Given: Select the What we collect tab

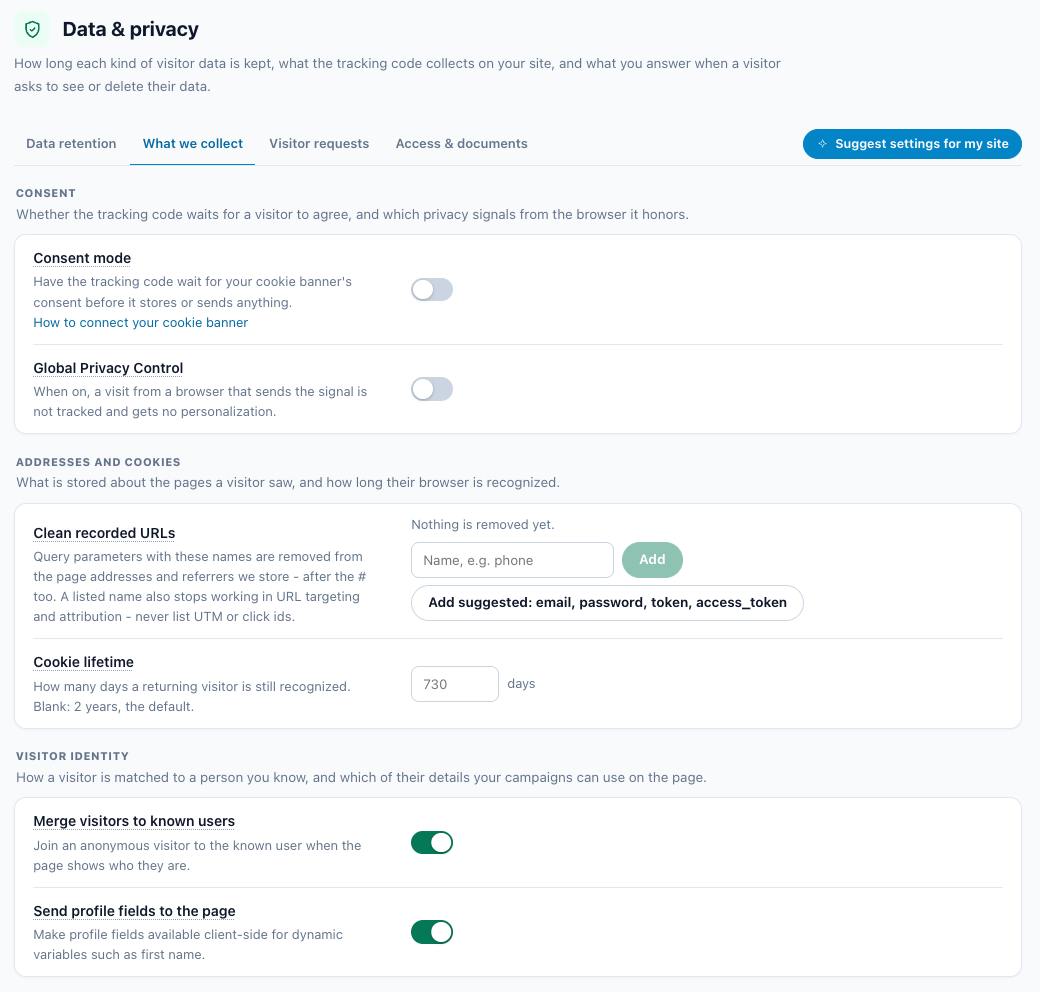Looking at the screenshot, I should click(192, 144).
